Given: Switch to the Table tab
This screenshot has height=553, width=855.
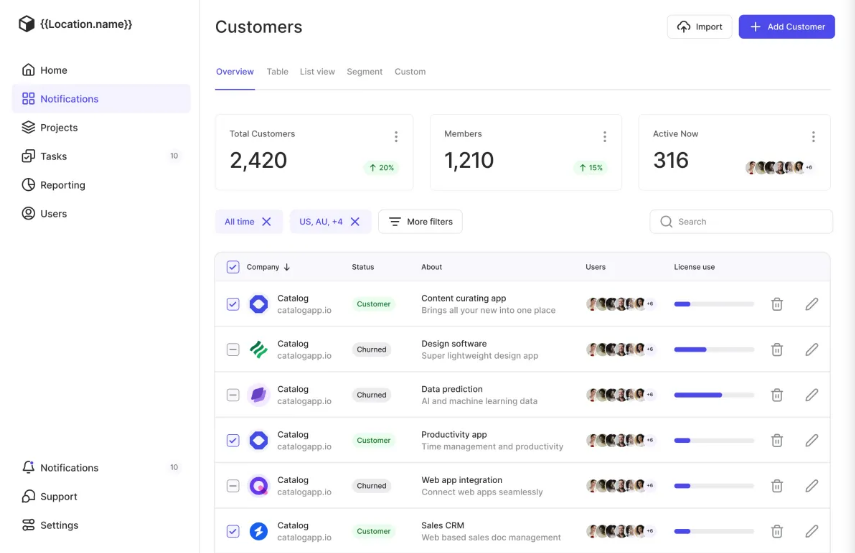Looking at the screenshot, I should (277, 72).
